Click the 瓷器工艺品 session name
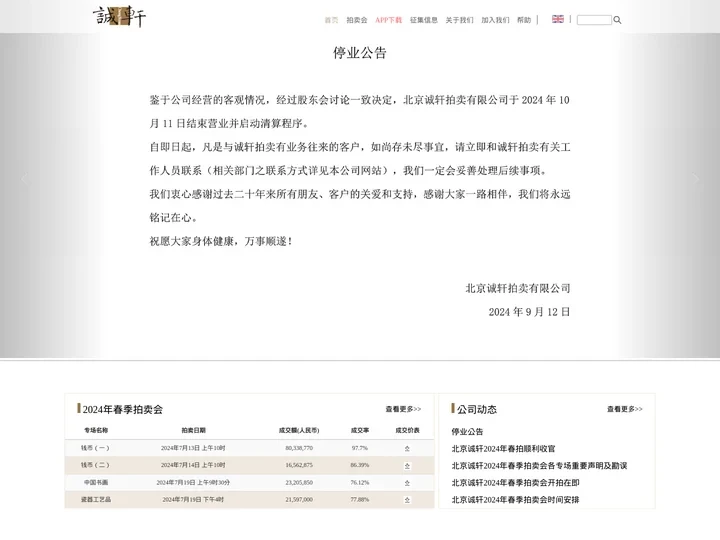 [96, 499]
